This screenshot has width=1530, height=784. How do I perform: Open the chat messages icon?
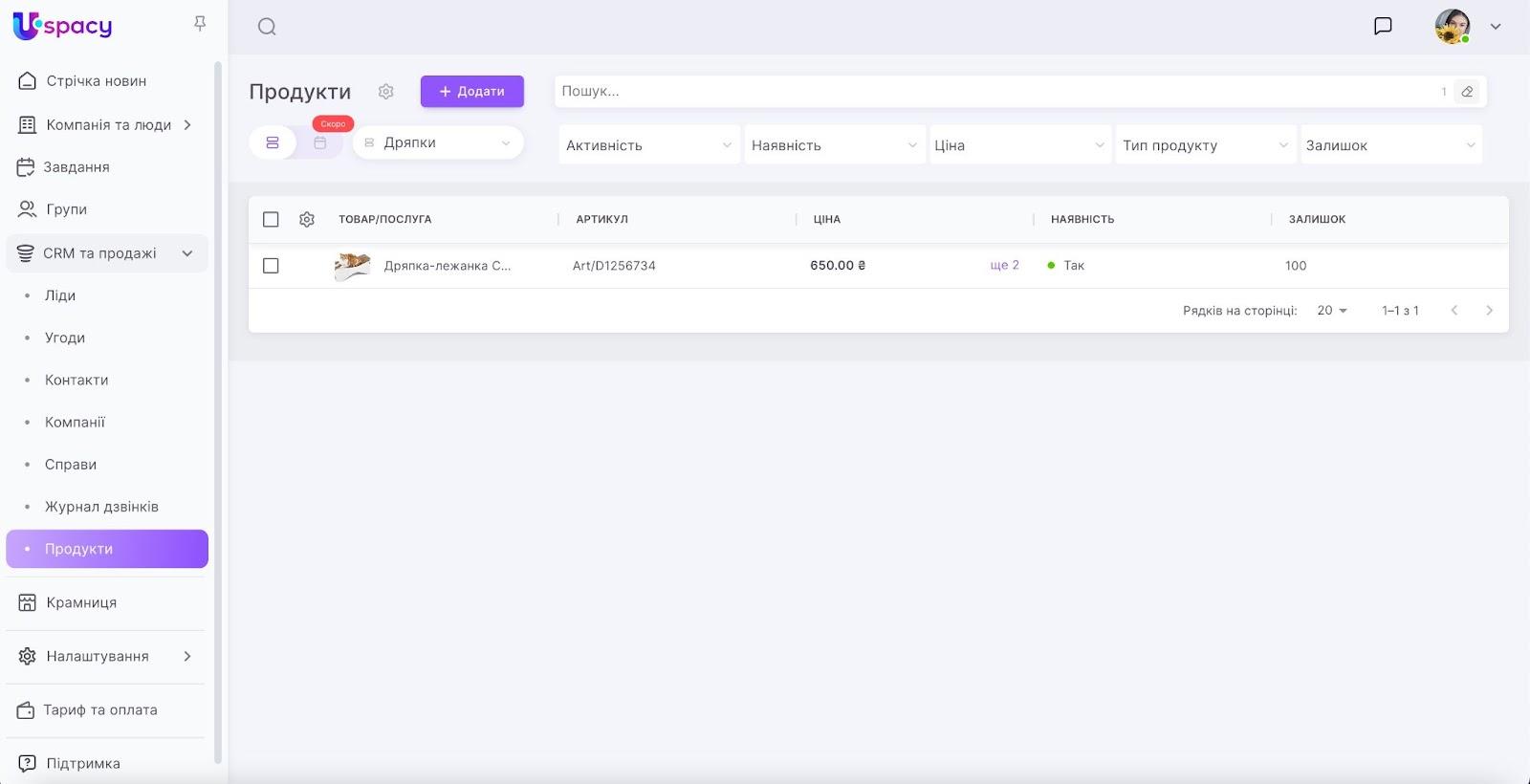point(1383,26)
